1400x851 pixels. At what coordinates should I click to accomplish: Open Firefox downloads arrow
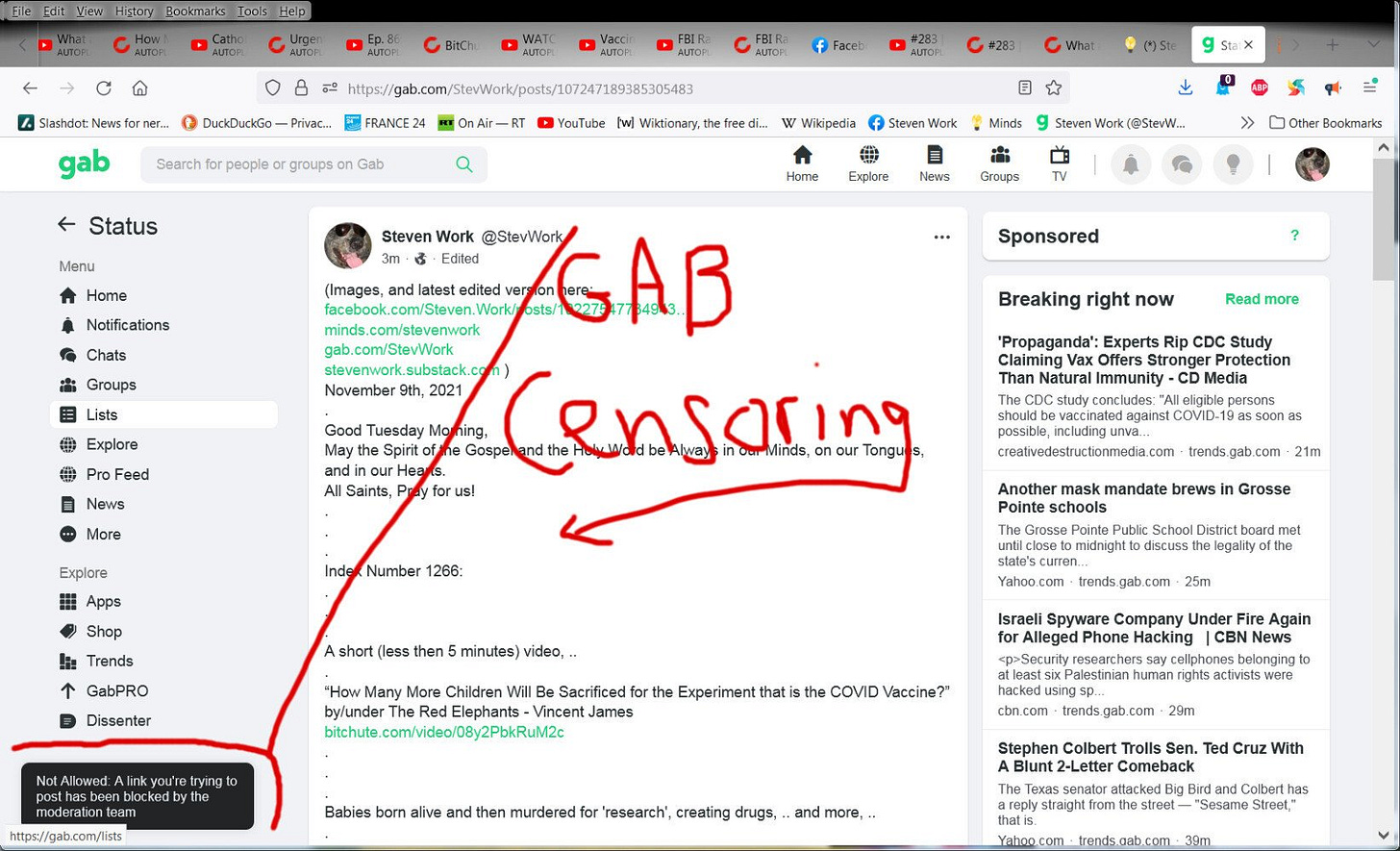1186,88
